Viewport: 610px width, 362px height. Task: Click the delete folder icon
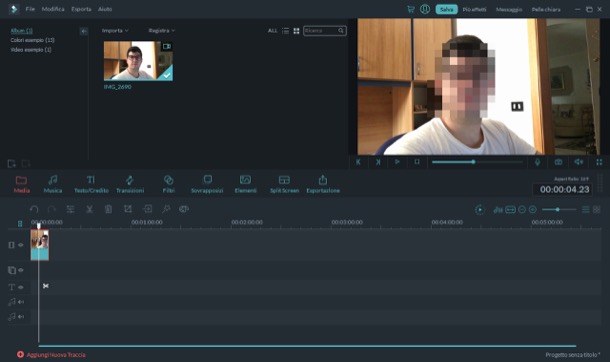coord(26,163)
